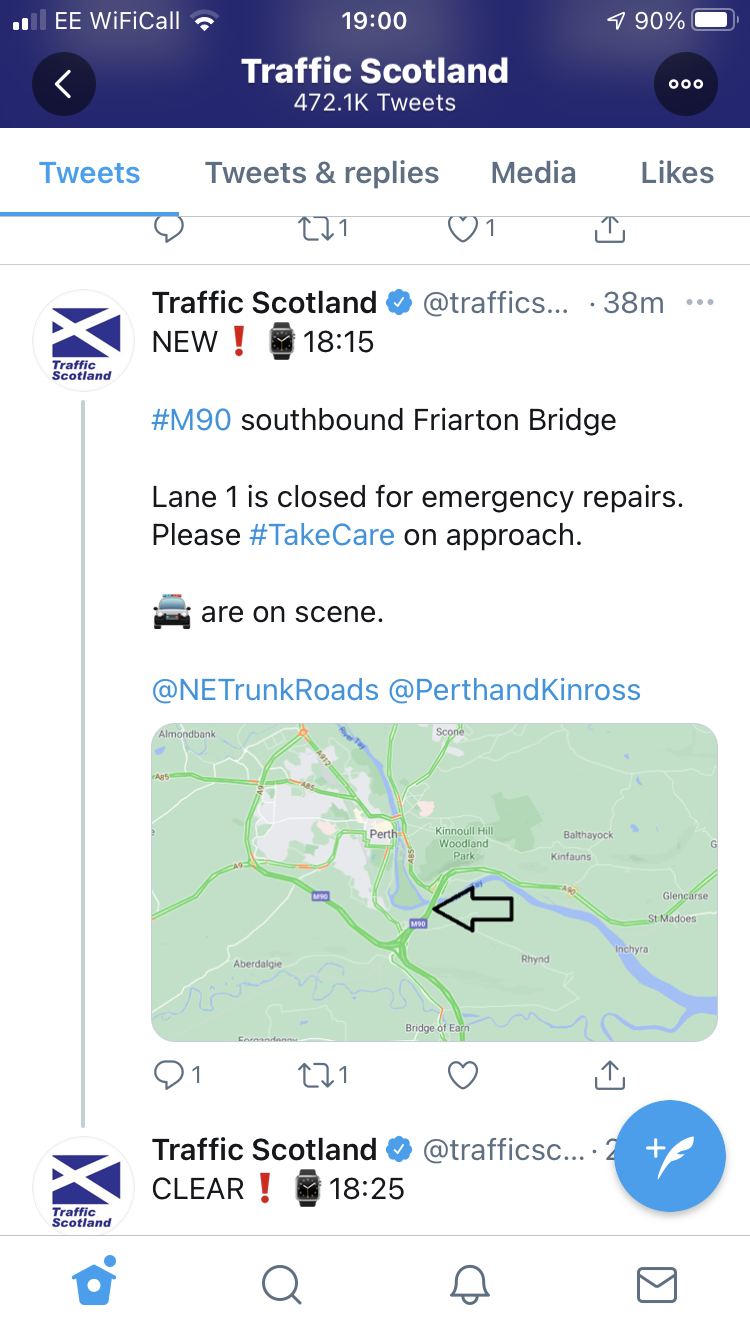The height and width of the screenshot is (1334, 750).
Task: Open the Perth traffic map image
Action: (434, 882)
